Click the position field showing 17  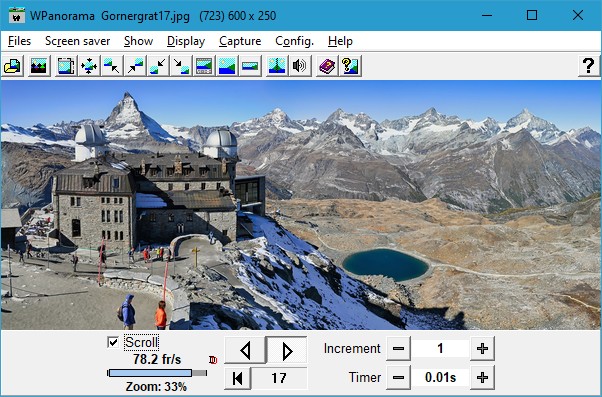click(279, 378)
